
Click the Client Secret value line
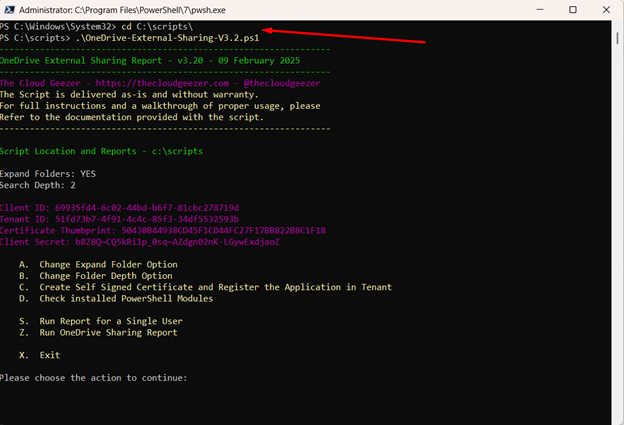[140, 242]
